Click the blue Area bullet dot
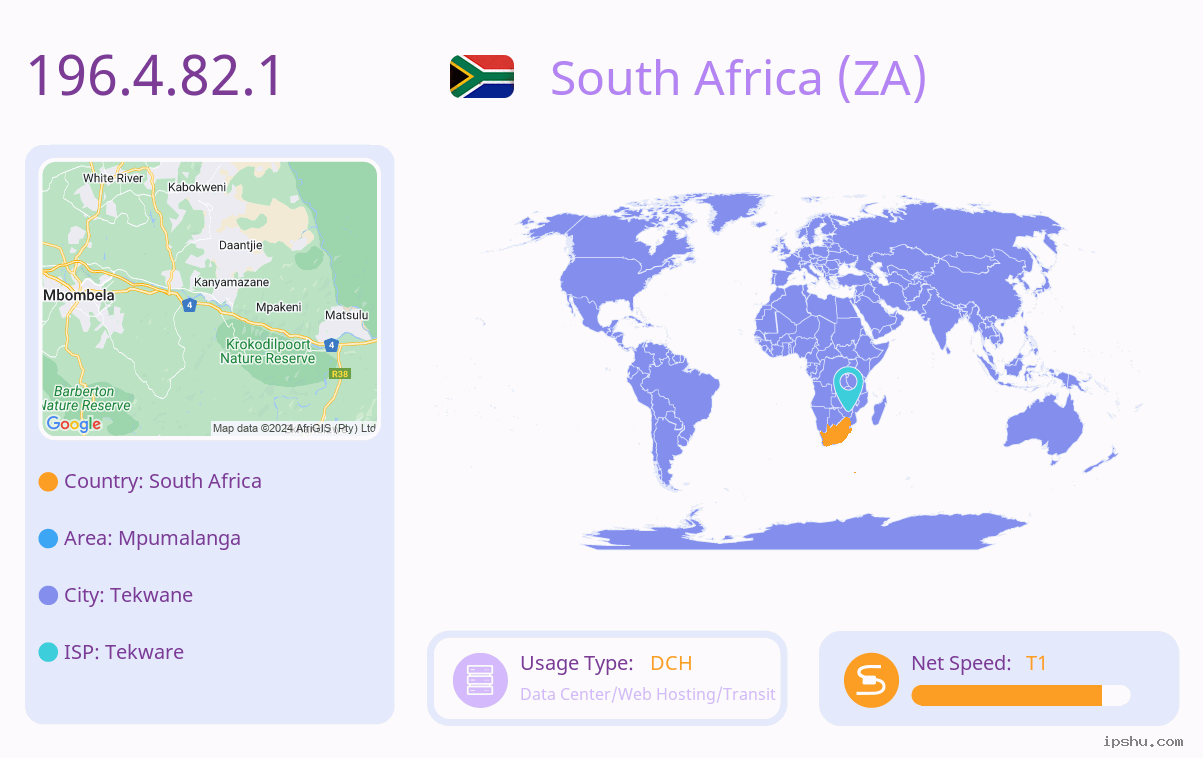Image resolution: width=1203 pixels, height=758 pixels. 48,539
